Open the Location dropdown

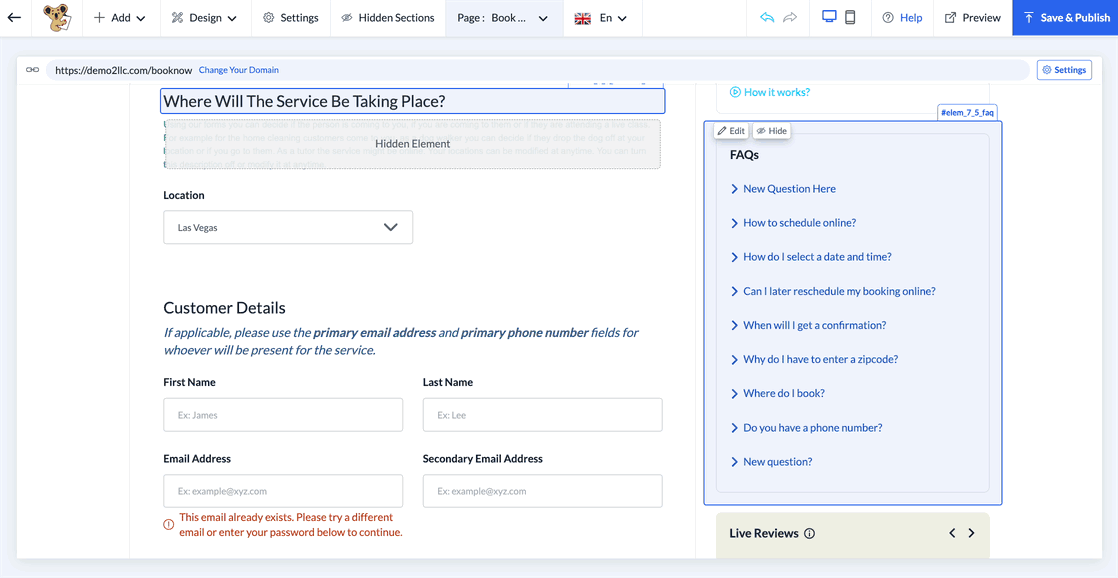click(288, 227)
